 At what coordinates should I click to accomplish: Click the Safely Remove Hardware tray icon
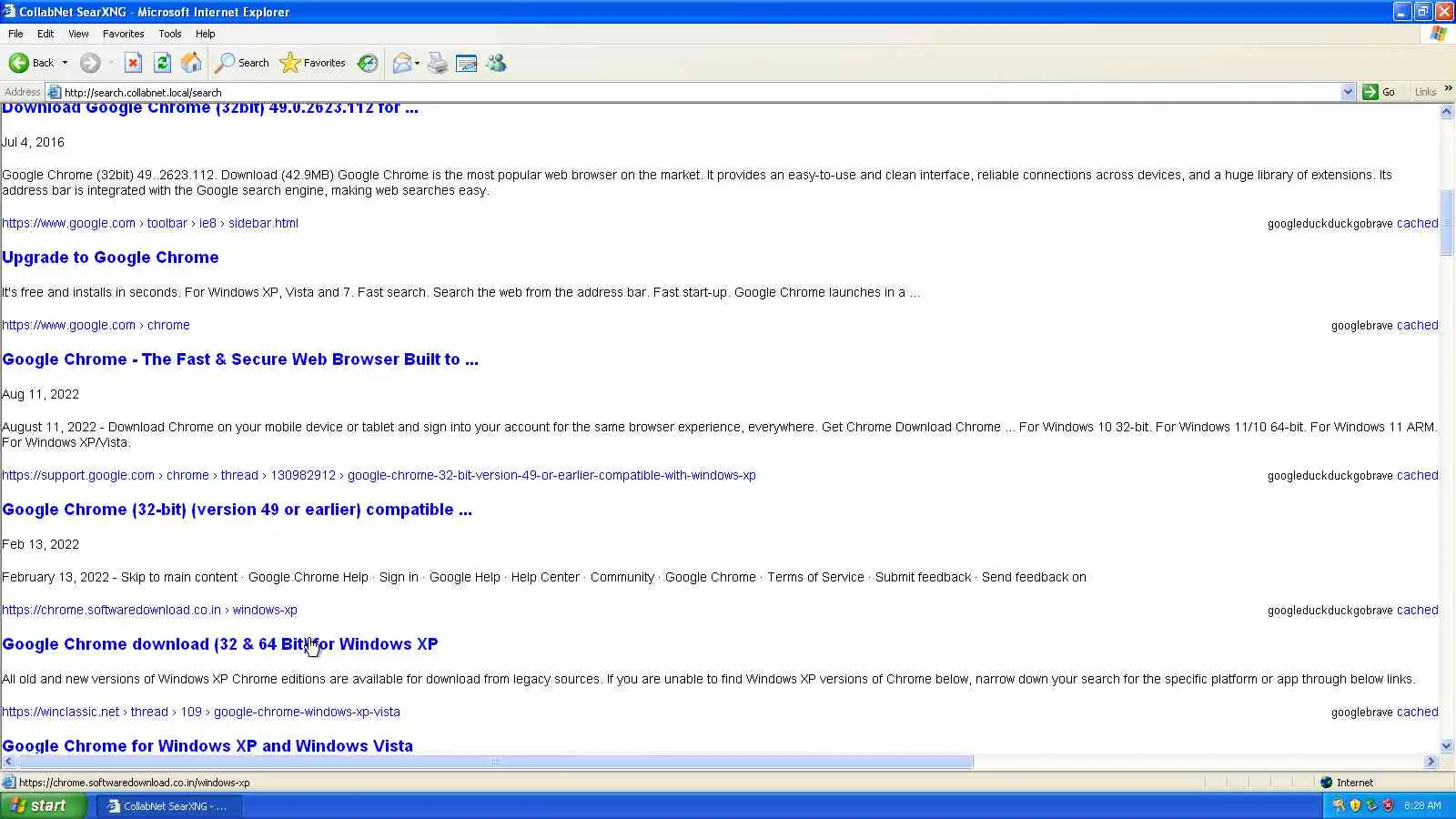1371,805
